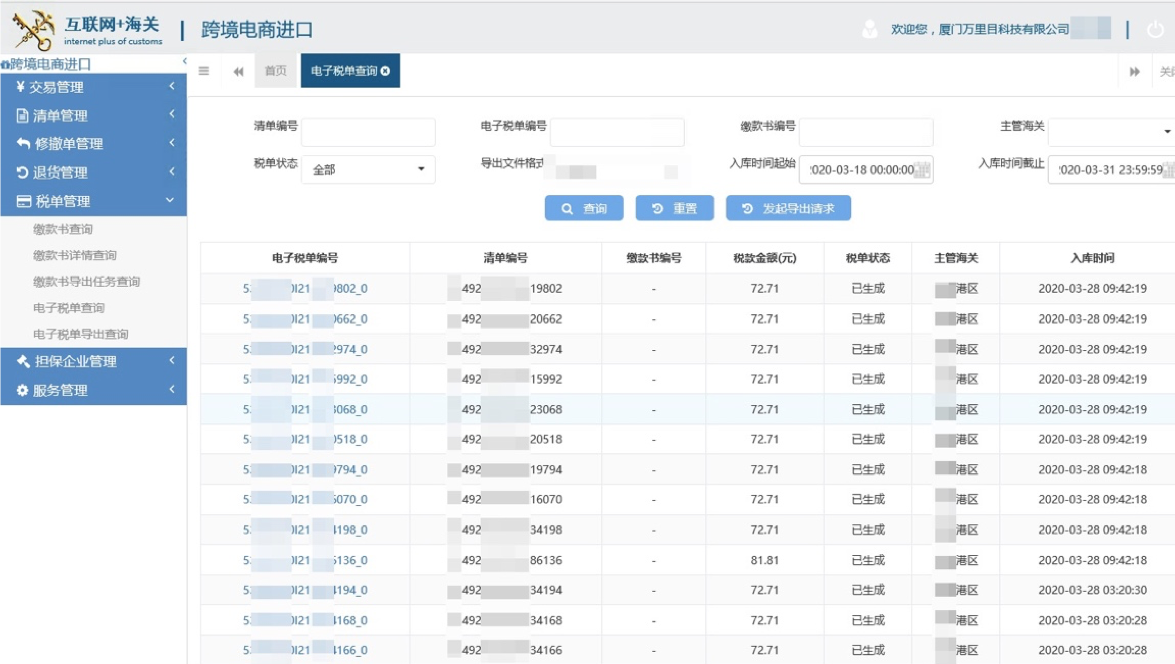The image size is (1175, 664).
Task: Click the double-left arrow tab scroll icon
Action: pos(237,71)
